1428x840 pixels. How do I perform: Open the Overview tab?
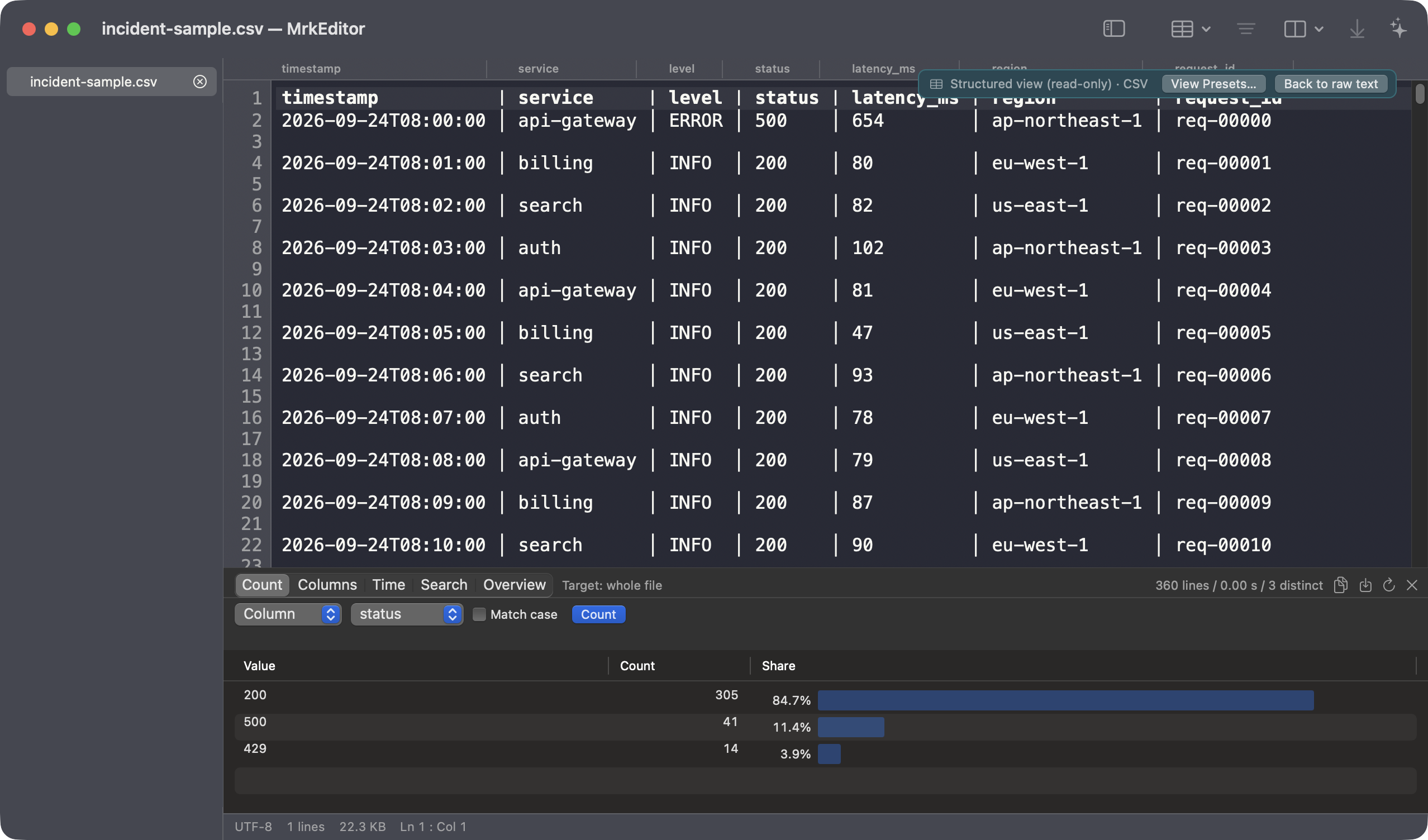[514, 585]
